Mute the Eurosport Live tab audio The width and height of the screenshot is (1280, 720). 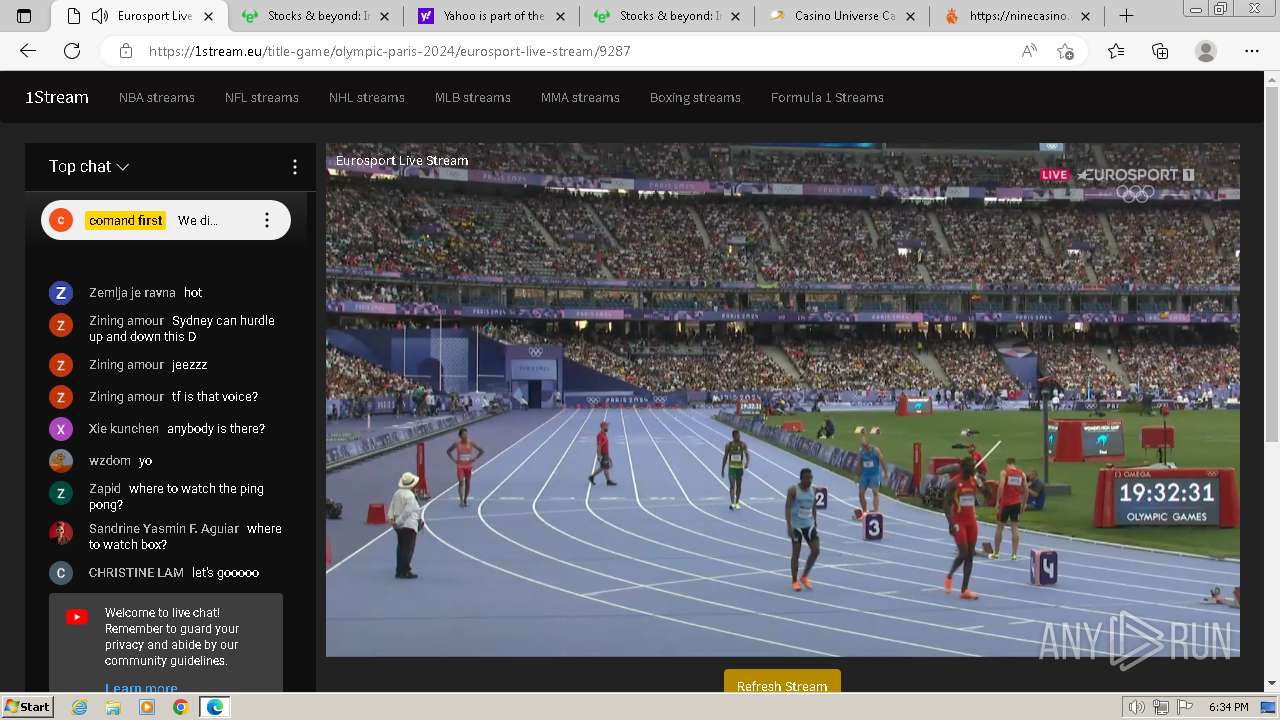(x=99, y=16)
